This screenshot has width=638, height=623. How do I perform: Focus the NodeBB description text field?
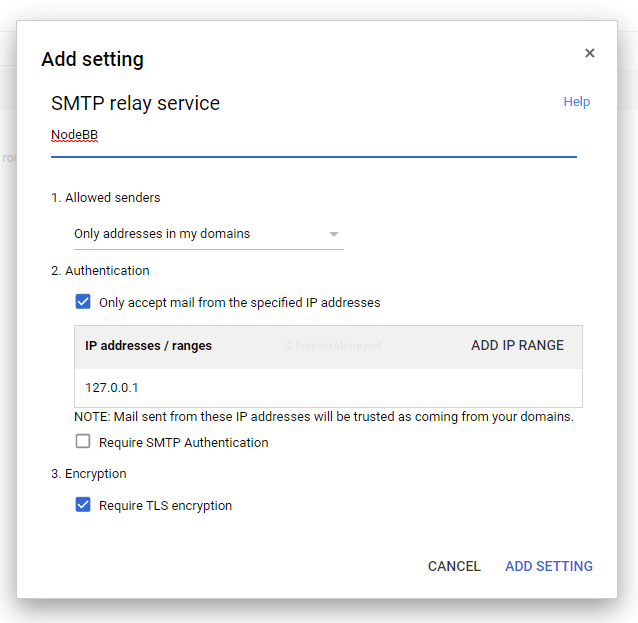[314, 140]
